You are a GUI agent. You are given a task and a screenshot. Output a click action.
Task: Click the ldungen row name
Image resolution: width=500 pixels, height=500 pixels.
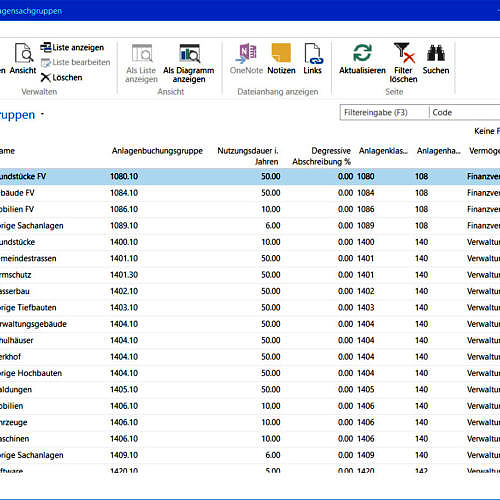pyautogui.click(x=16, y=389)
